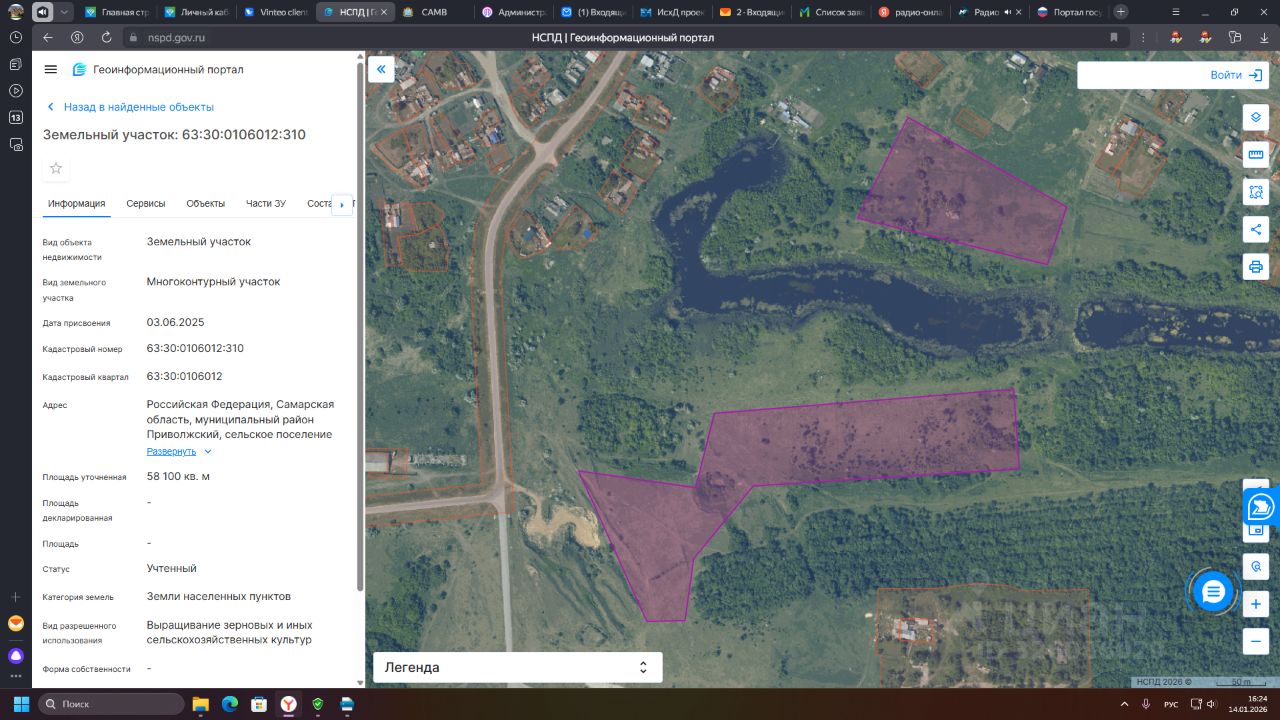This screenshot has width=1280, height=720.
Task: Go back using the browser back arrow
Action: click(x=48, y=37)
